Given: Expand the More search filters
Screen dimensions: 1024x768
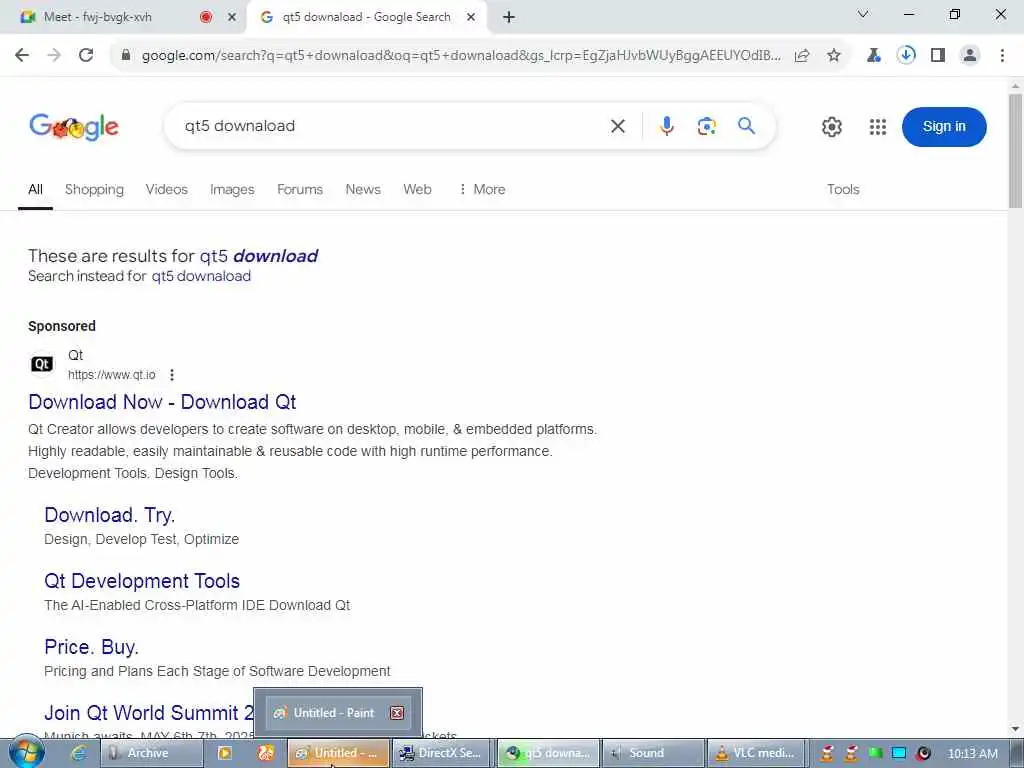Looking at the screenshot, I should point(482,189).
